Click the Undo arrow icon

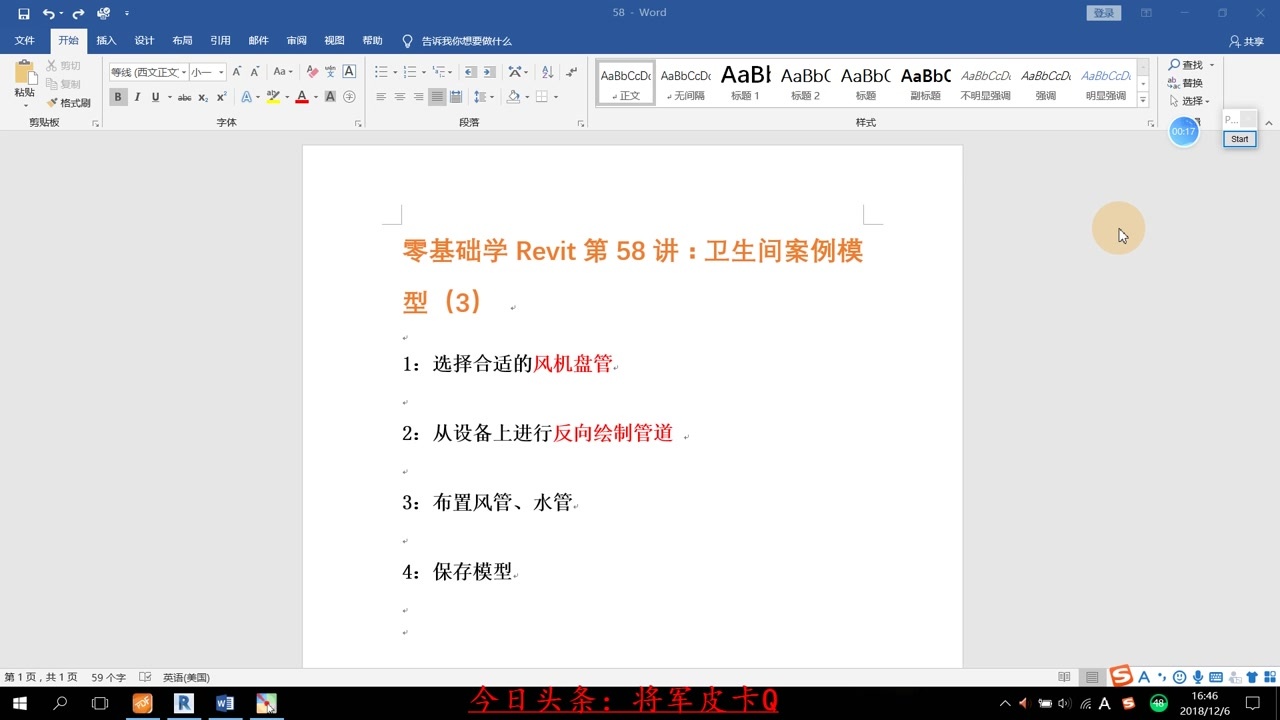[x=48, y=14]
